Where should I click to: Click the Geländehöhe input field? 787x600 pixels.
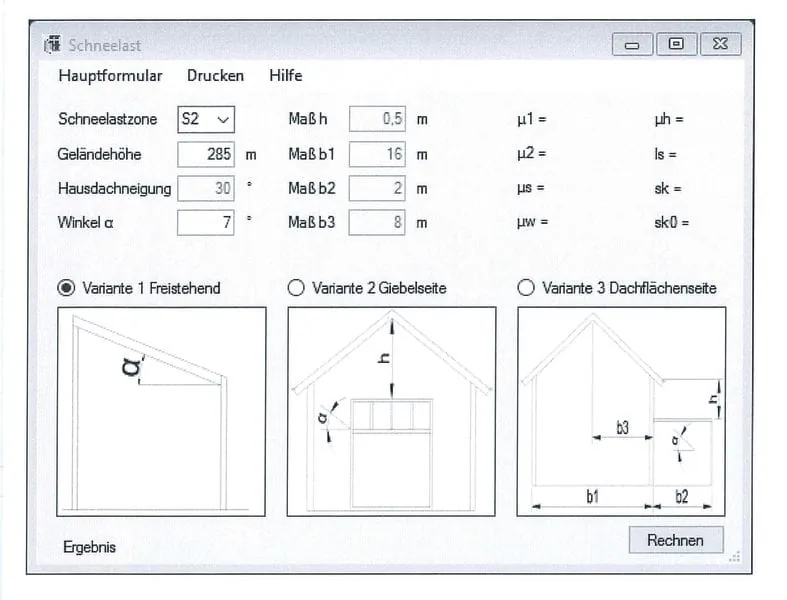(206, 154)
